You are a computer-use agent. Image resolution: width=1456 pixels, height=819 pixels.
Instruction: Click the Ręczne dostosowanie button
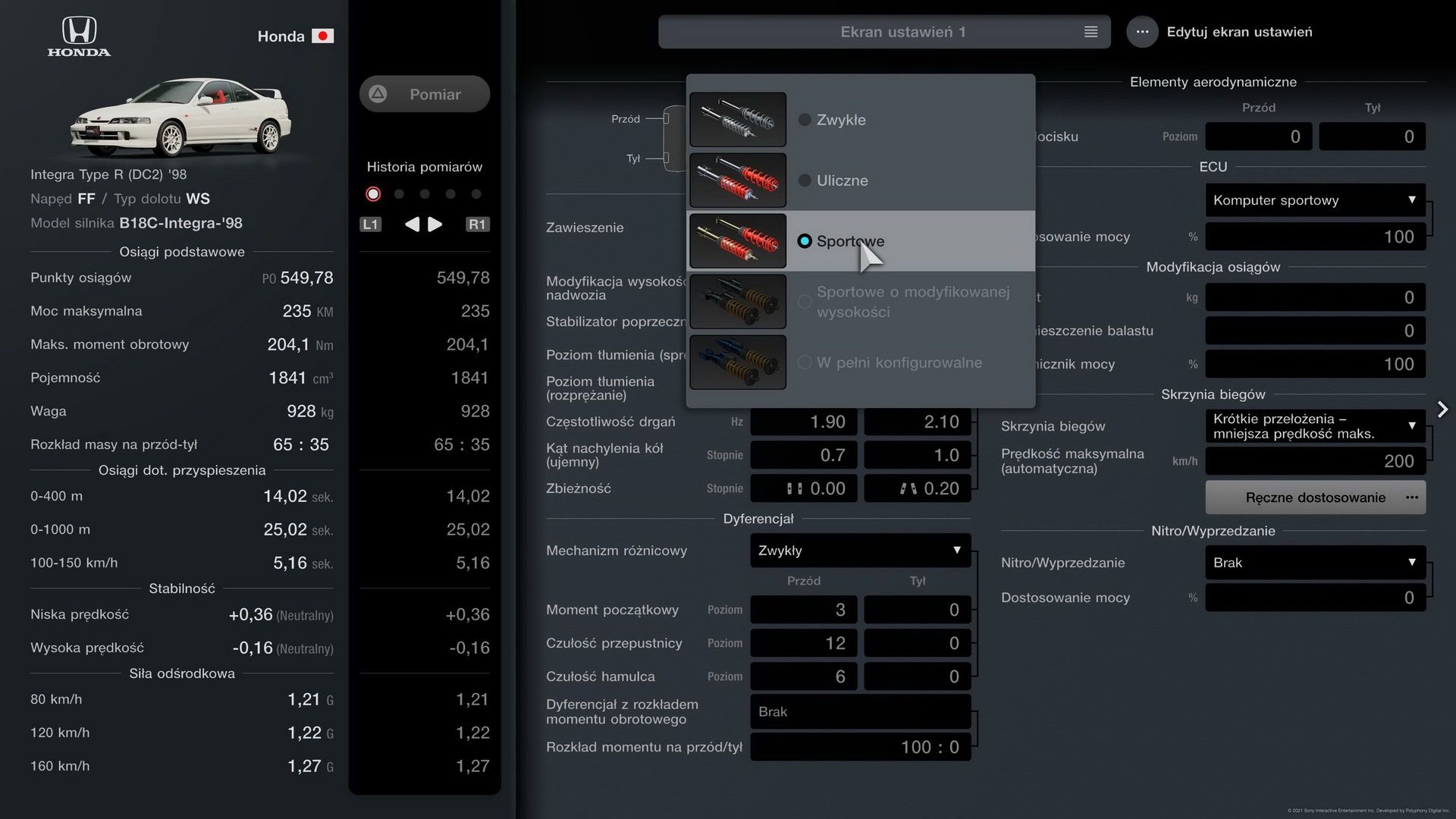pyautogui.click(x=1315, y=497)
